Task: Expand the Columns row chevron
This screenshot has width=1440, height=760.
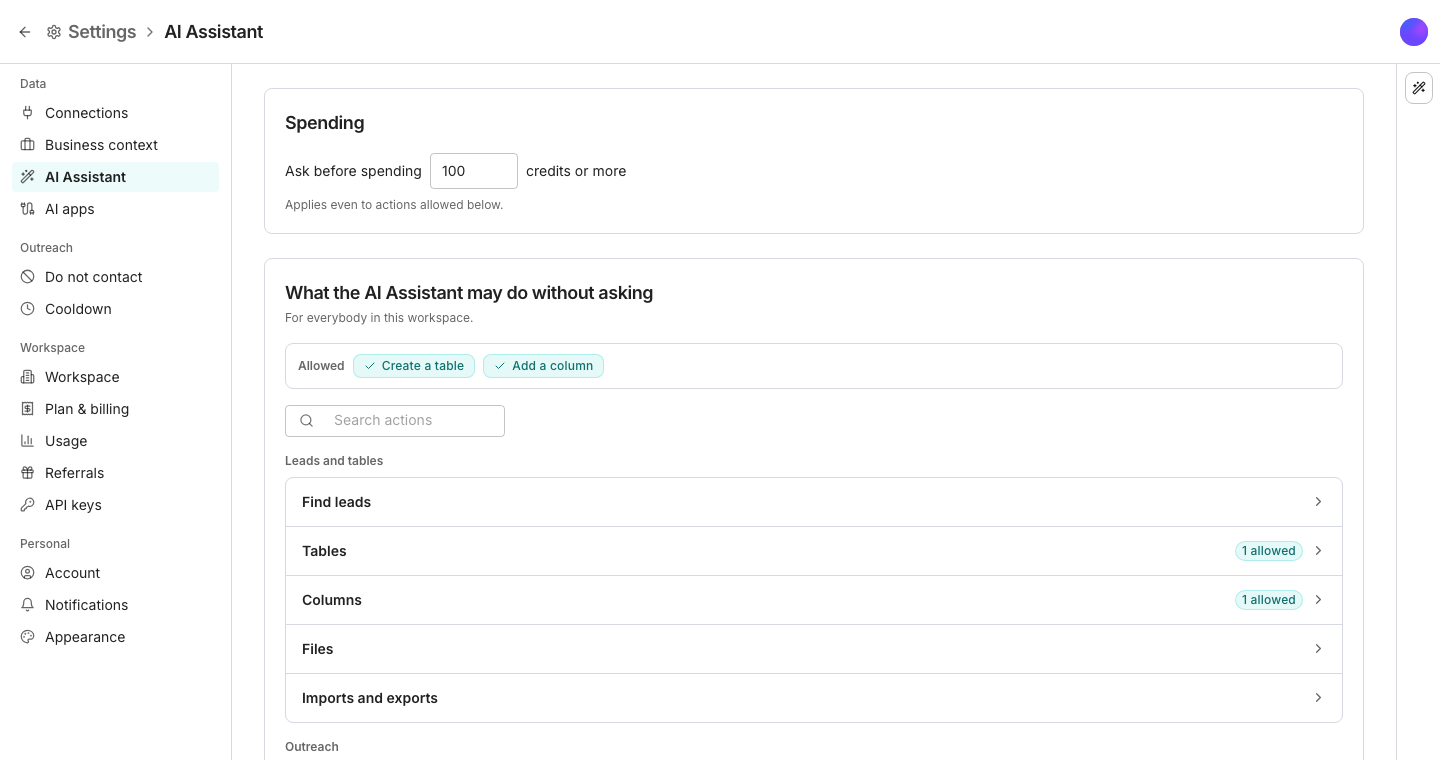Action: 1318,600
